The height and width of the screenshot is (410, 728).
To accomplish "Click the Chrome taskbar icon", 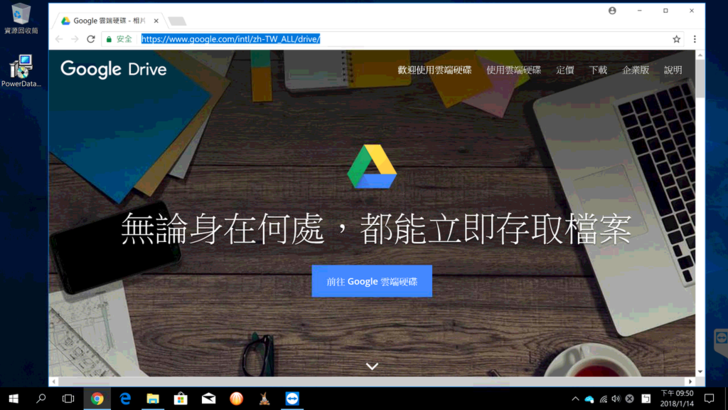I will [97, 399].
